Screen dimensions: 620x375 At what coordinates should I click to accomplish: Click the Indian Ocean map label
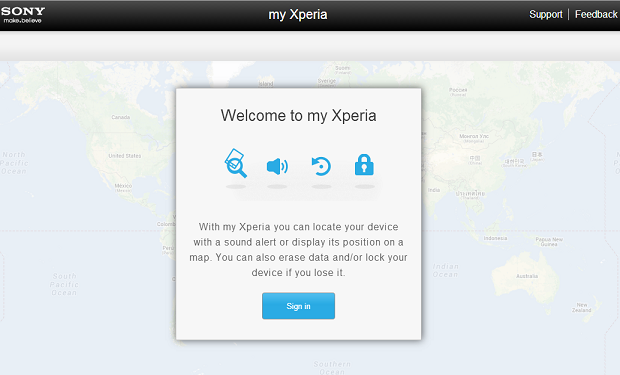click(x=445, y=271)
